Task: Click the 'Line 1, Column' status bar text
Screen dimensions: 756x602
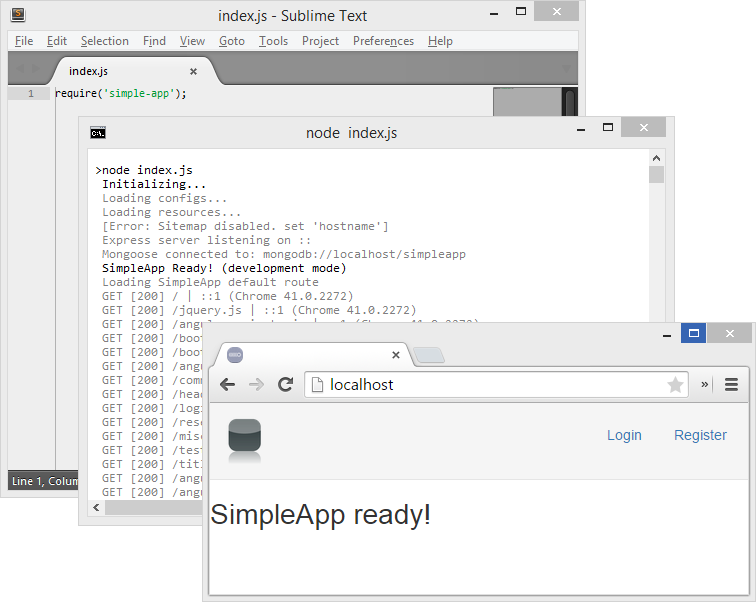Action: 45,481
